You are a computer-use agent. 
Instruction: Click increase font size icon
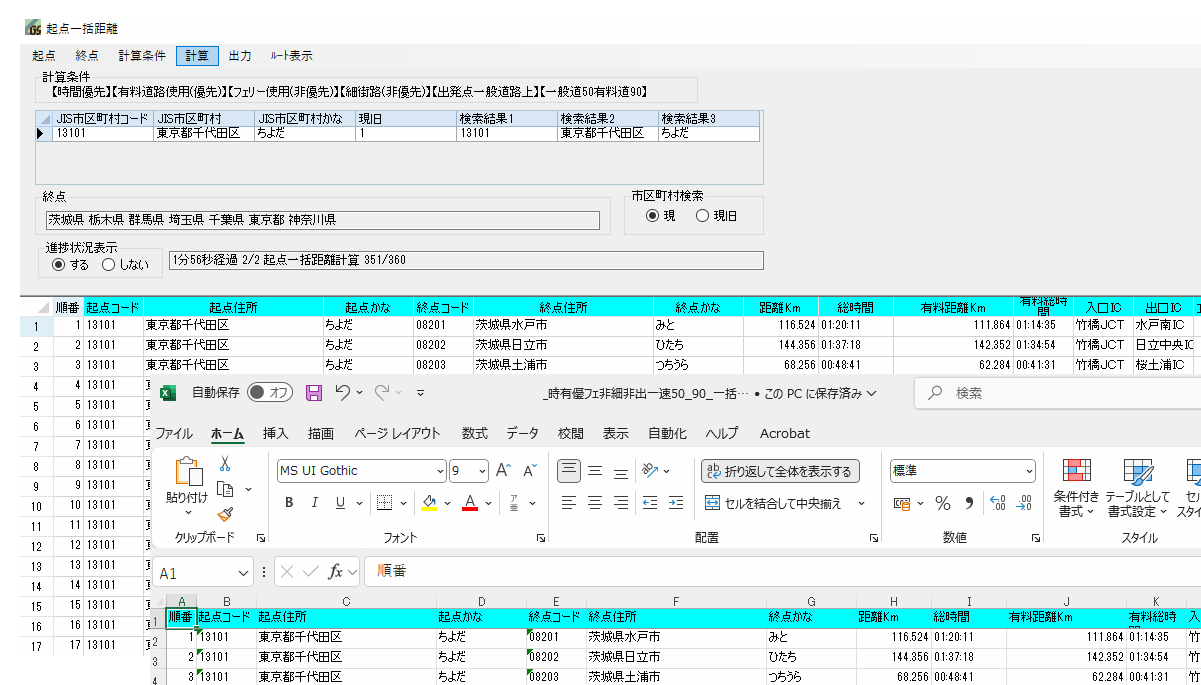point(504,471)
